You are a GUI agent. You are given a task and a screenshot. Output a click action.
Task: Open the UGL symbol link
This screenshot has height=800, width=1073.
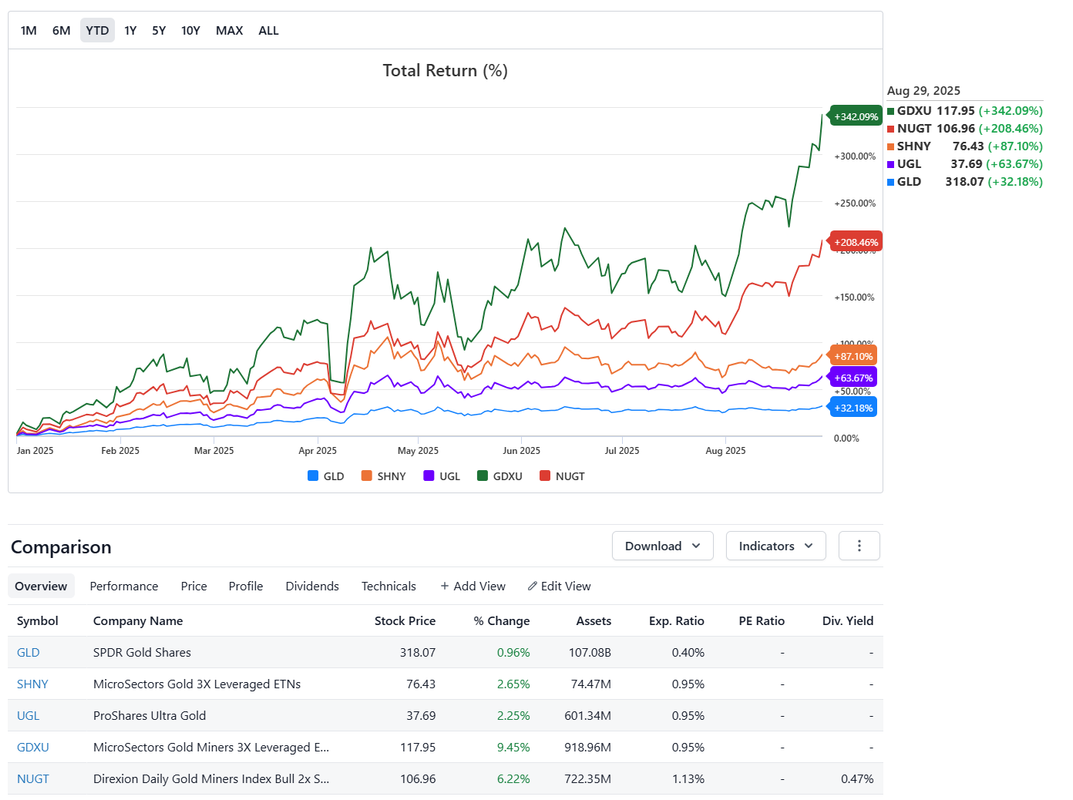click(x=28, y=715)
